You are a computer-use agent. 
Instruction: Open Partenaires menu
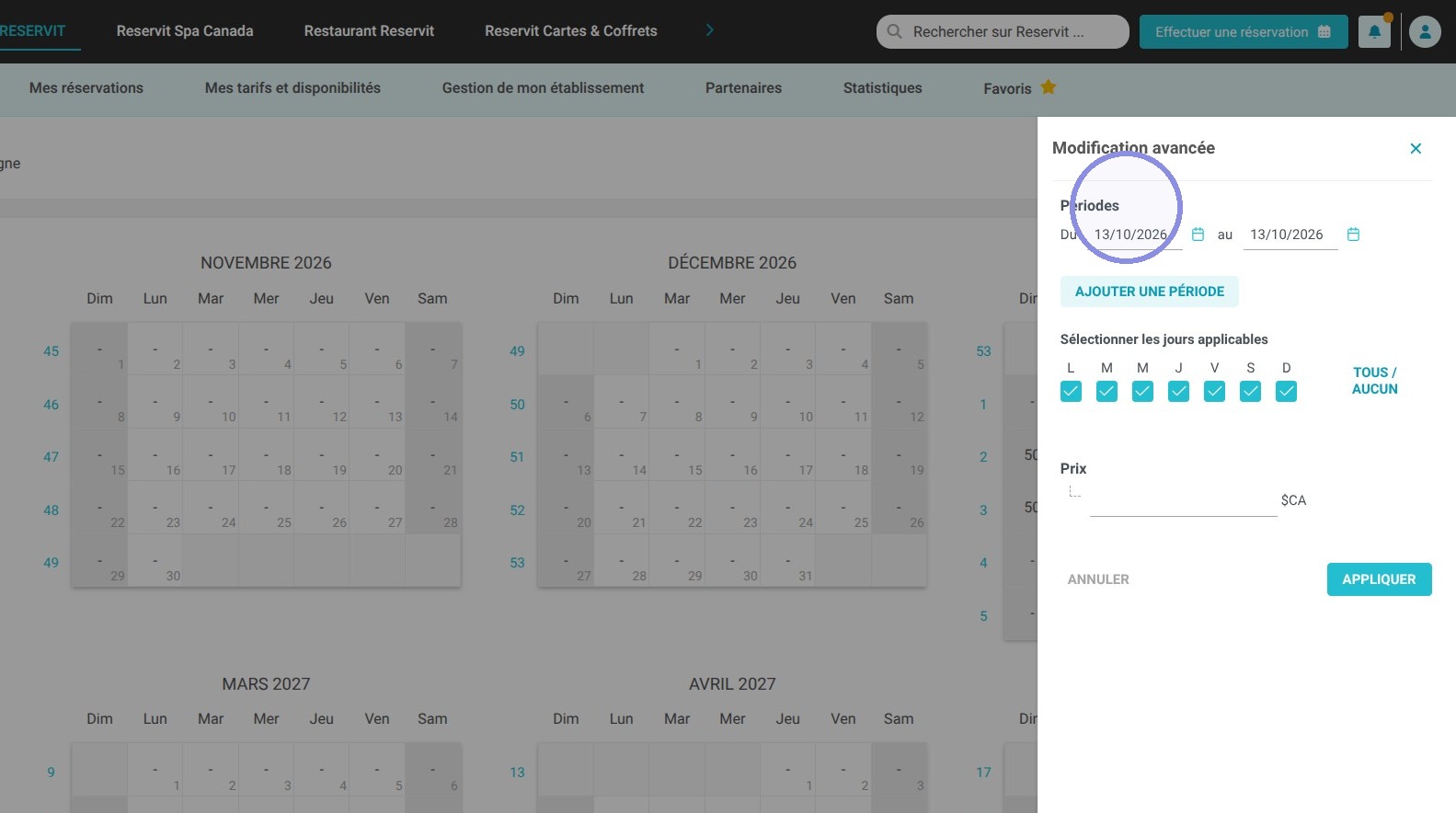pyautogui.click(x=743, y=88)
